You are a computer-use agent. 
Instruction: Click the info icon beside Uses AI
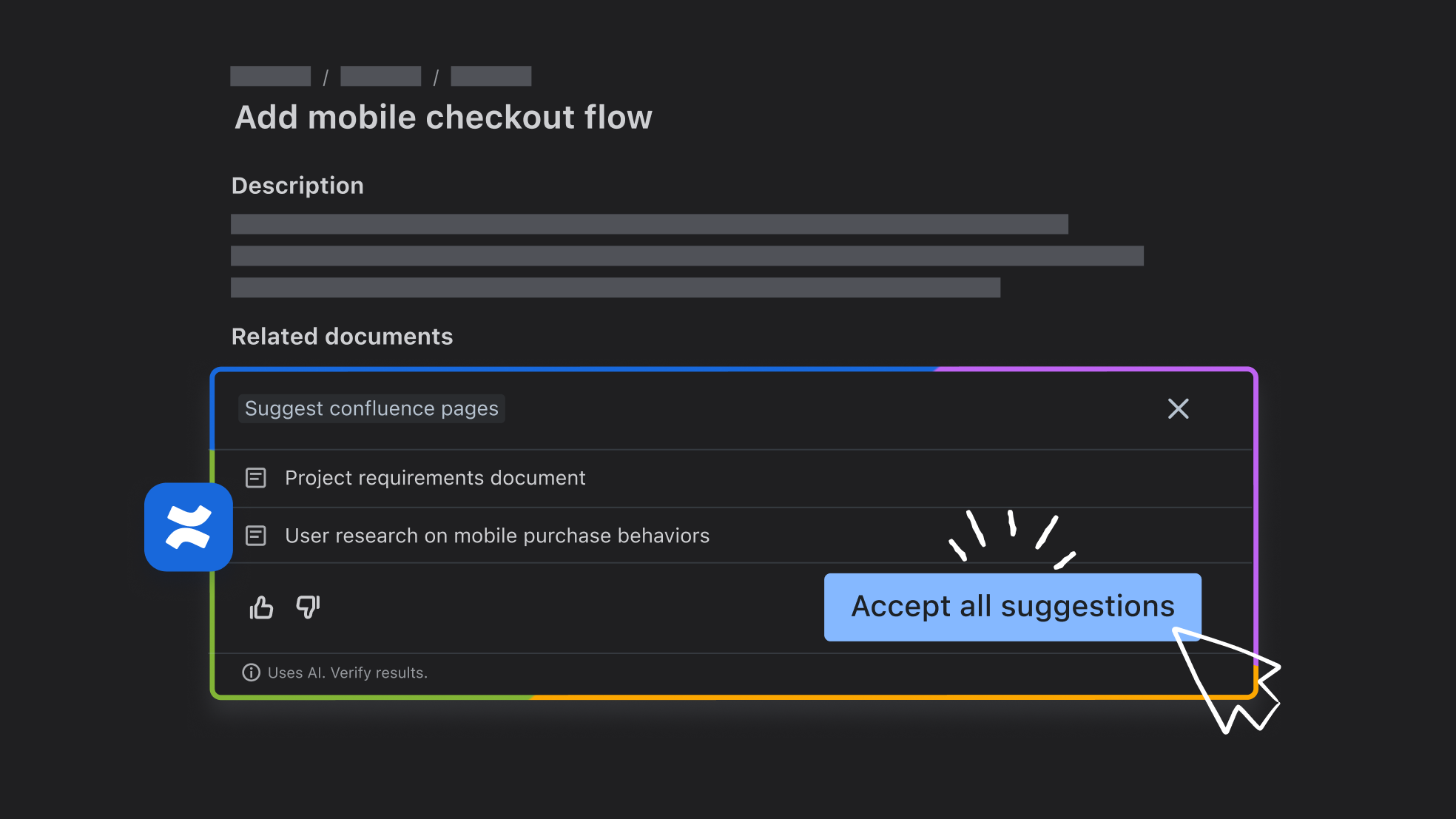point(252,673)
